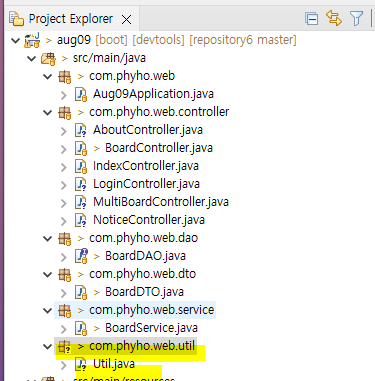Viewport: 375px width, 381px height.
Task: Select com.phyho.web.controller package name
Action: click(x=159, y=112)
